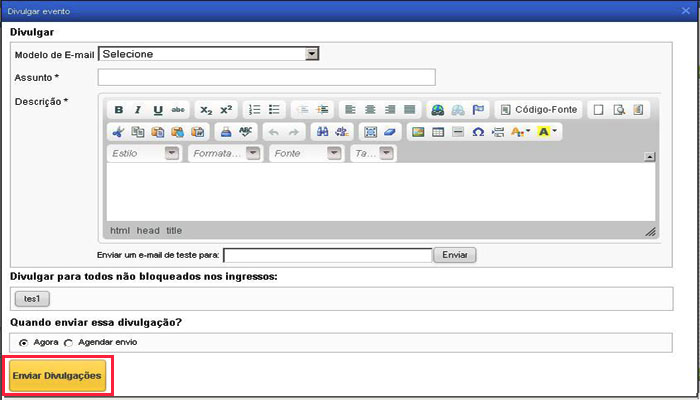Image resolution: width=700 pixels, height=400 pixels.
Task: Click the Enviar Divulgações button
Action: coord(57,375)
